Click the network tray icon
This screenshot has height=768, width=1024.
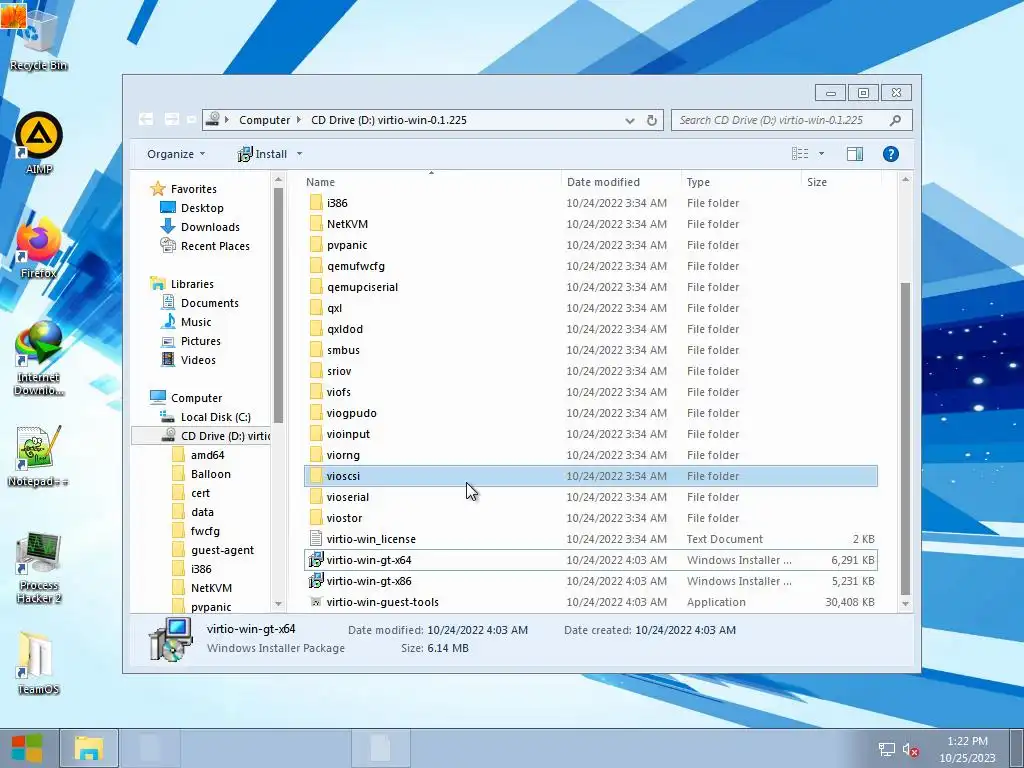point(886,750)
